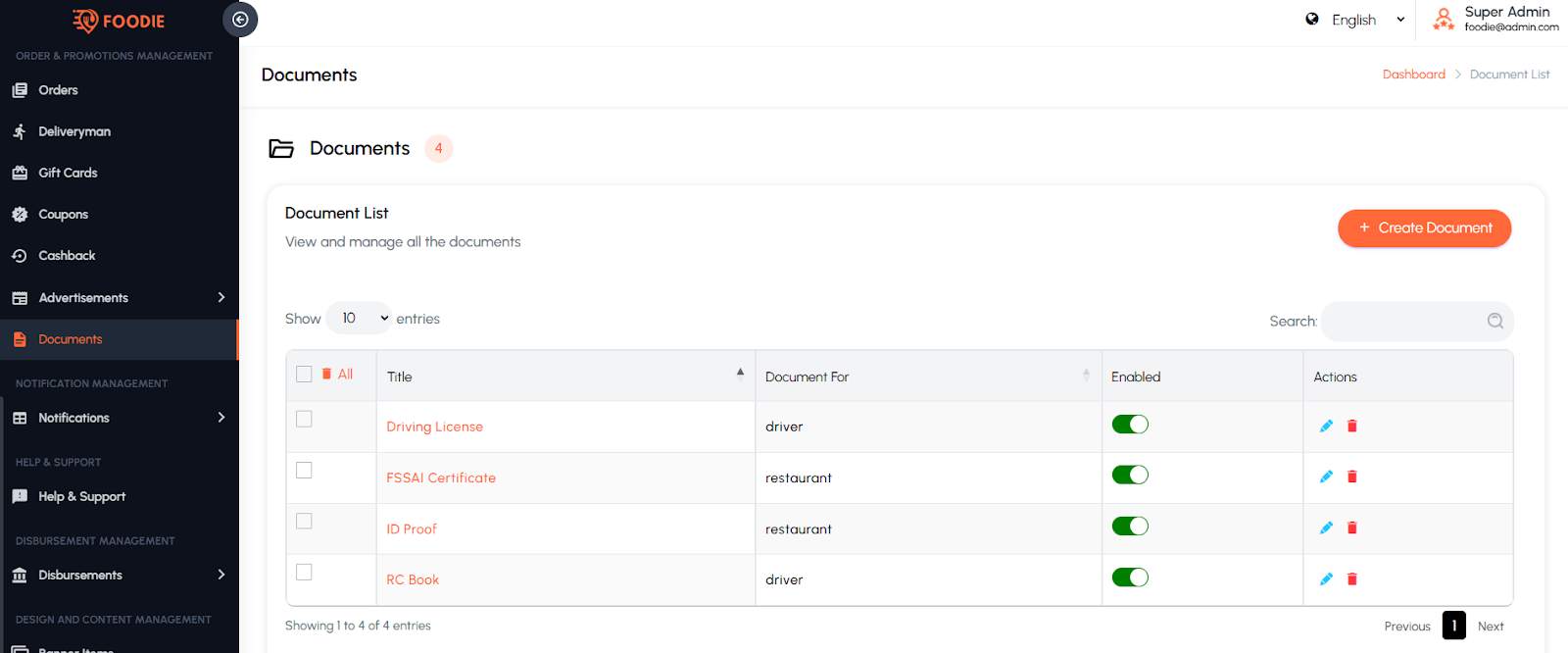Click the Super Admin profile avatar icon
Screen dimensions: 1568x653
tap(1443, 19)
